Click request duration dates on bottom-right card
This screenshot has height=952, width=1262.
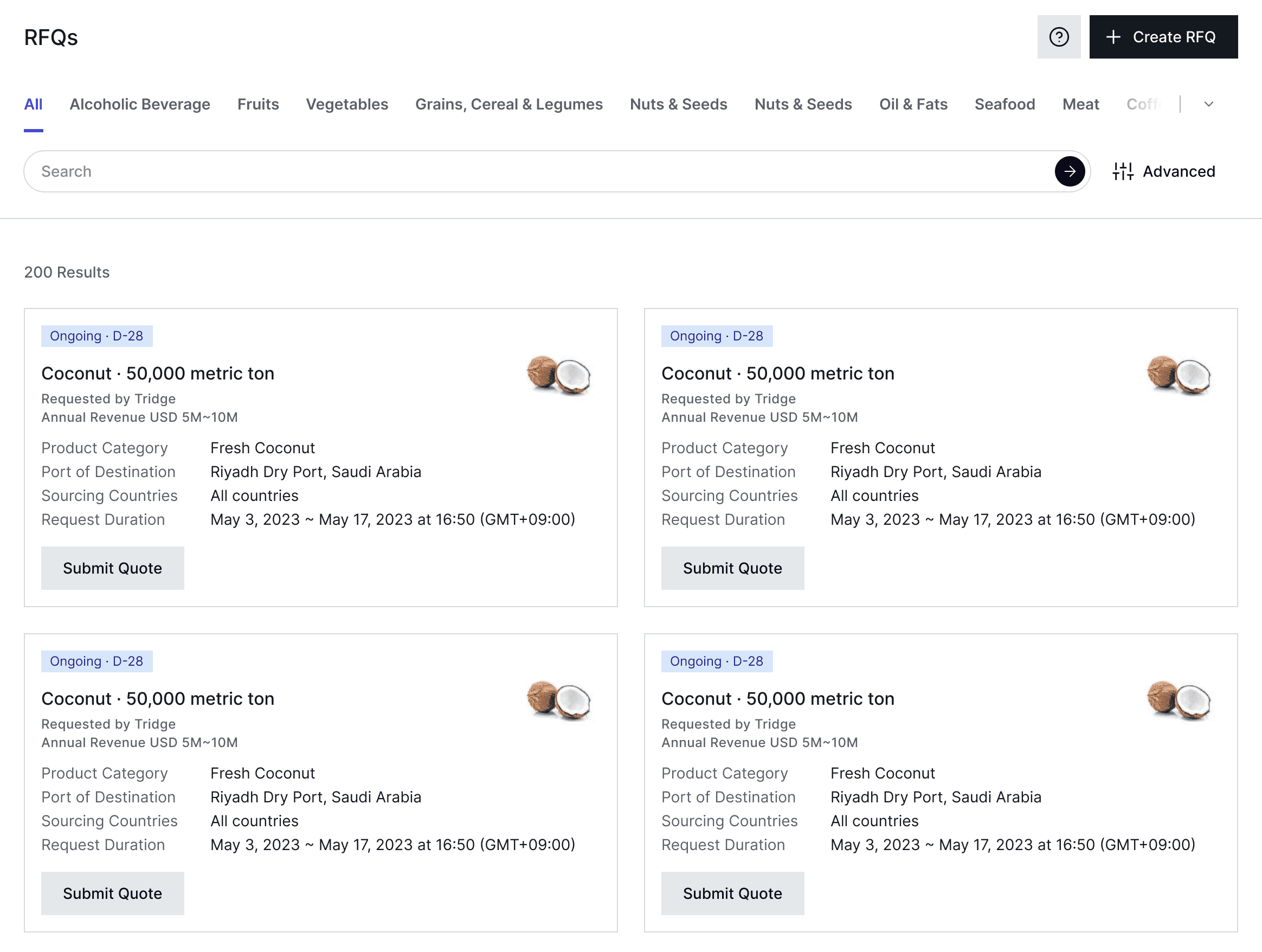pyautogui.click(x=1013, y=845)
